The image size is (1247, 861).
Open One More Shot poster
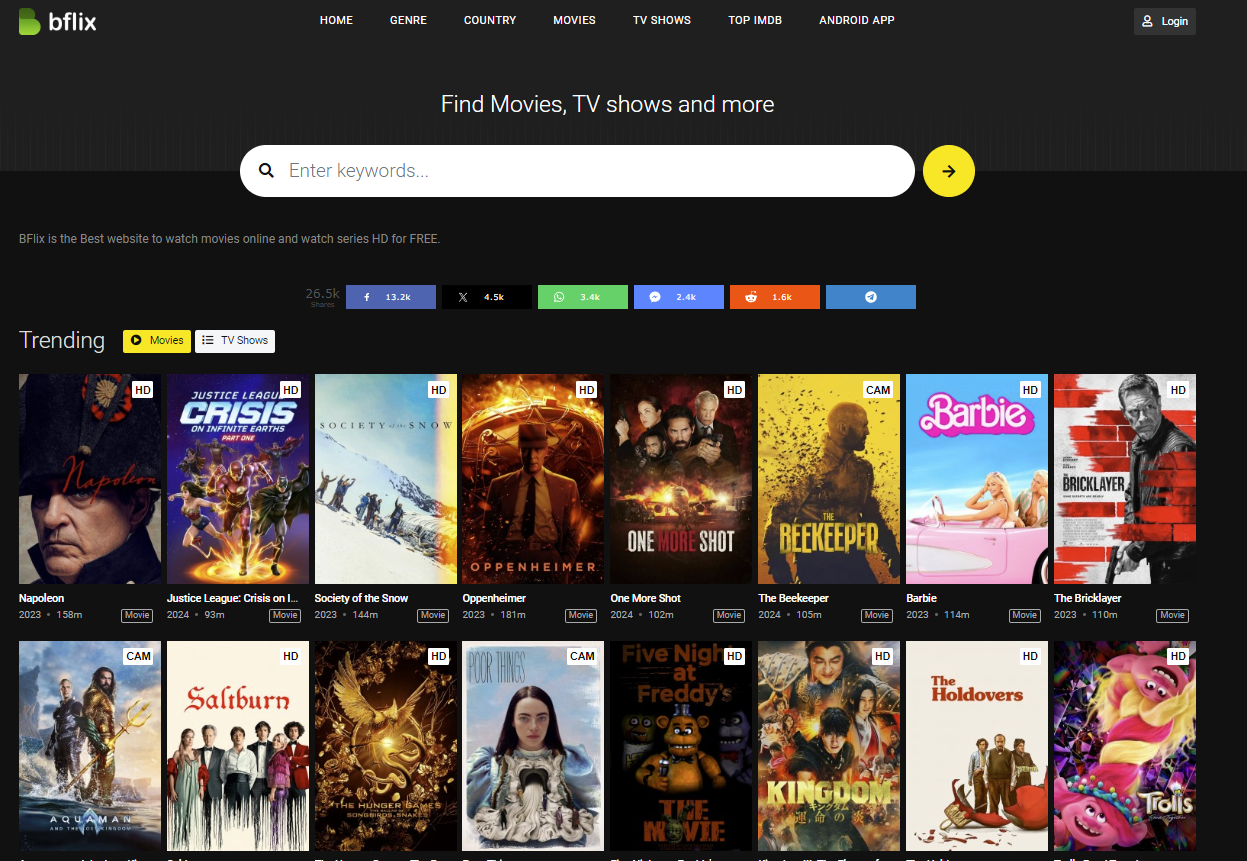tap(682, 479)
